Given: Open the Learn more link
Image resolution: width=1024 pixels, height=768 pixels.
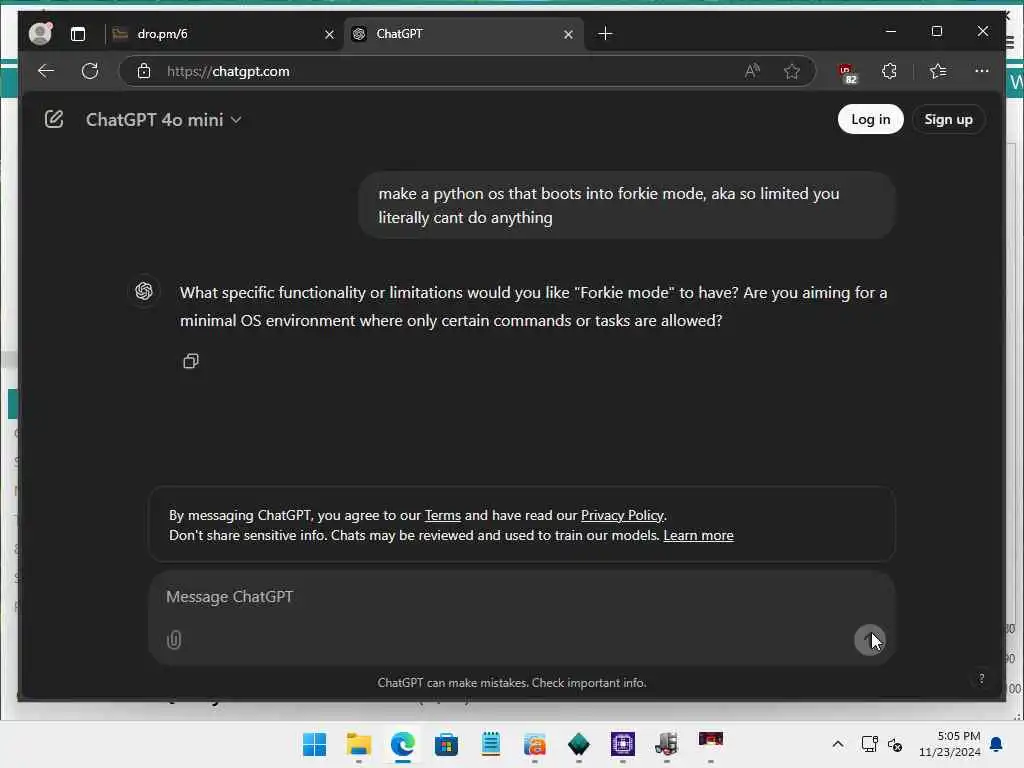Looking at the screenshot, I should coord(698,536).
